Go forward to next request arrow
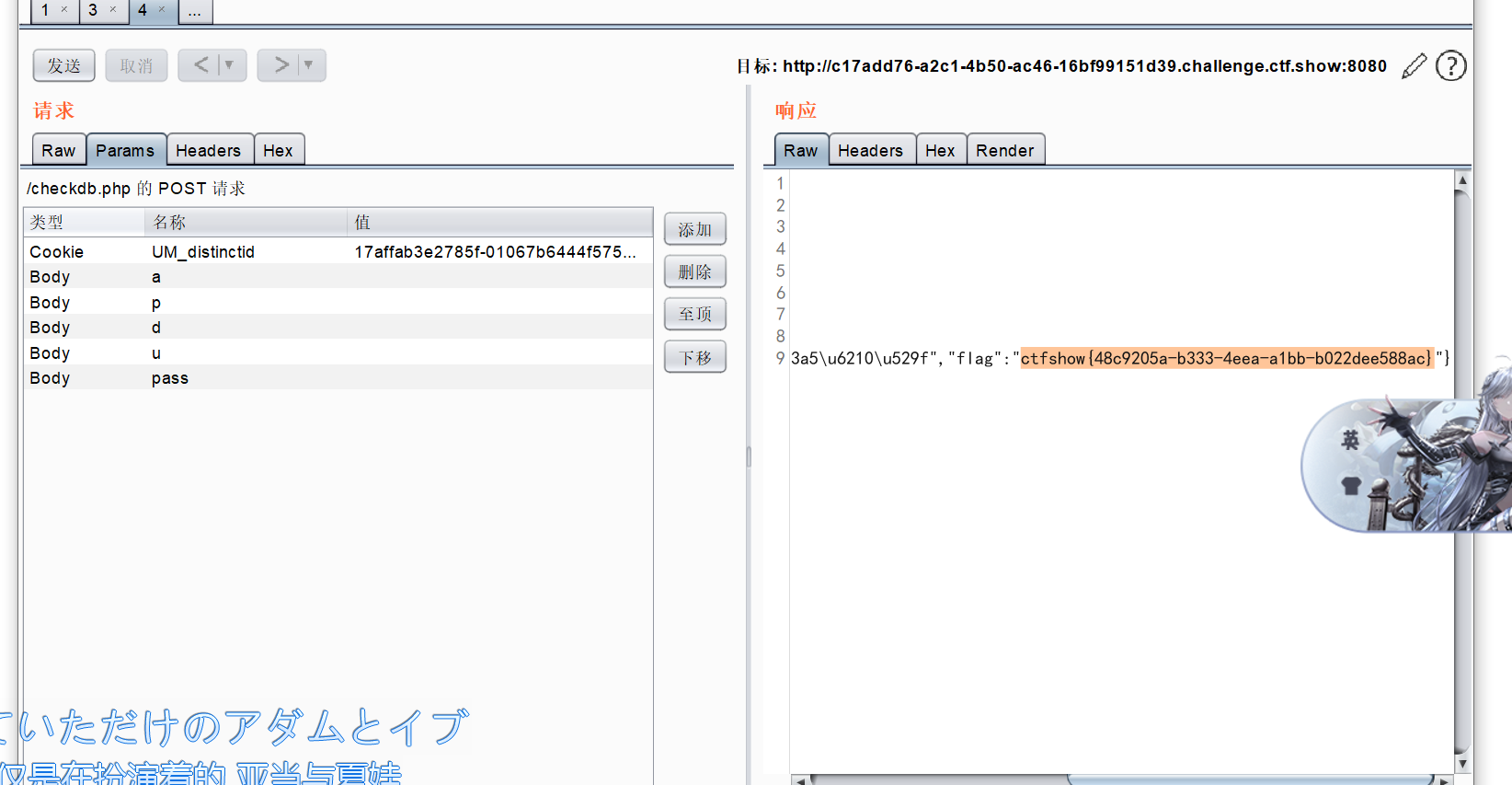The width and height of the screenshot is (1512, 785). click(281, 64)
